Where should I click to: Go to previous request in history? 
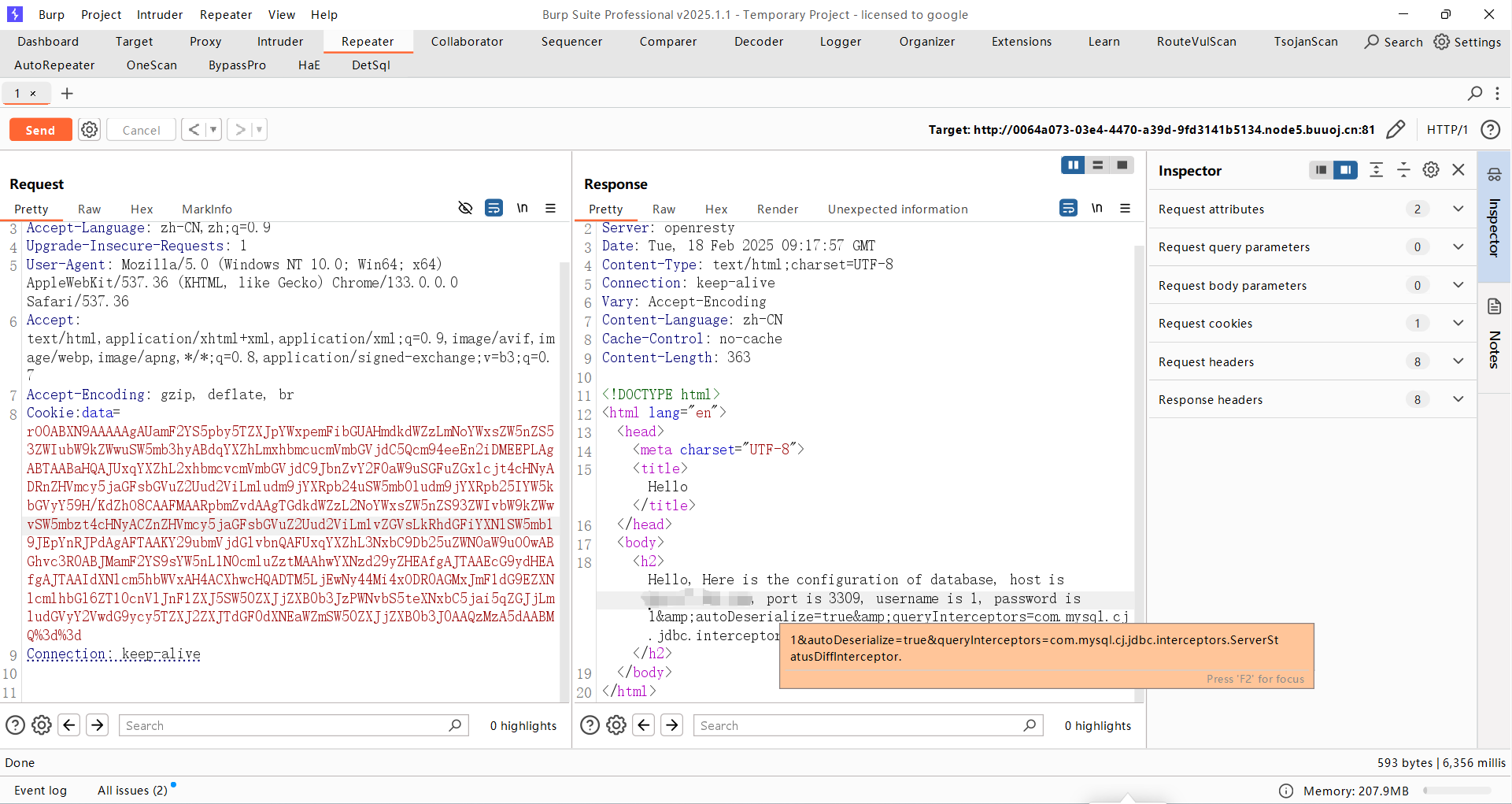tap(194, 130)
